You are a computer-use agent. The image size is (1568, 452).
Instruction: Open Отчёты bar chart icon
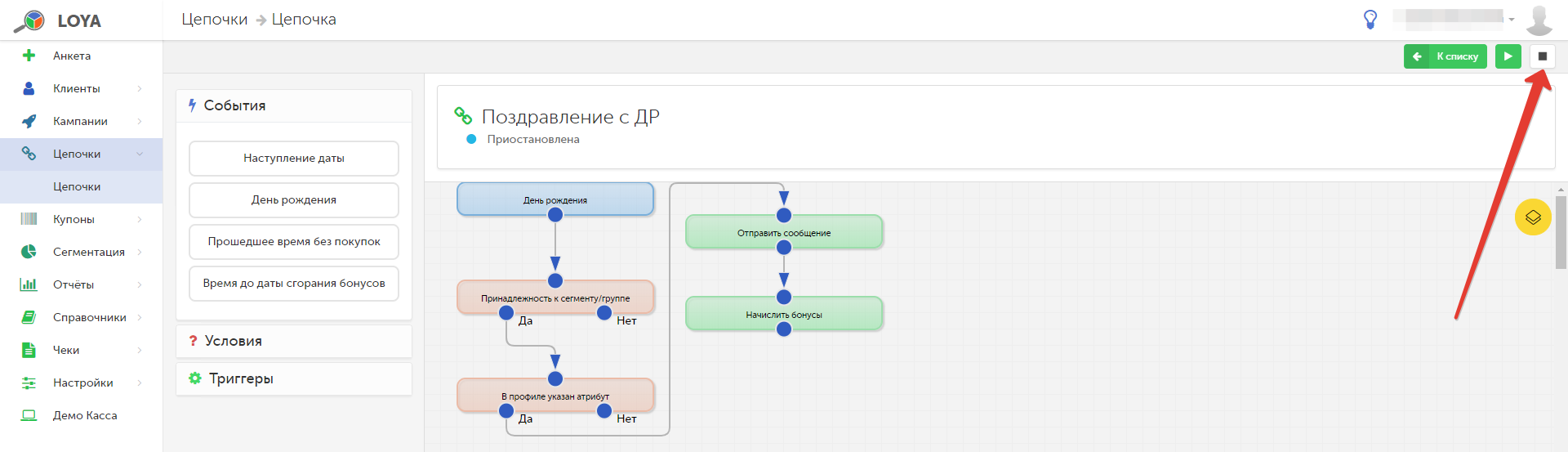coord(29,284)
